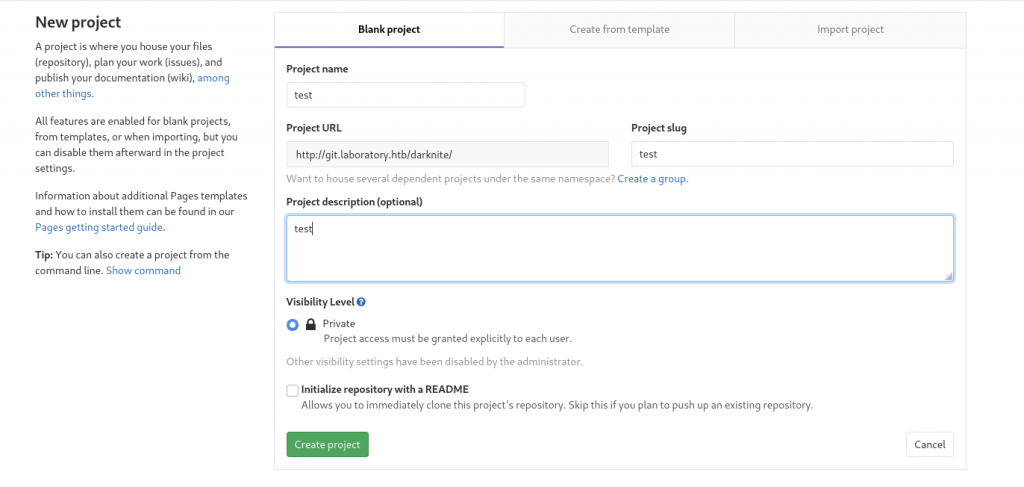Screen dimensions: 1024x487
Task: Switch to the Blank project tab
Action: tap(389, 30)
